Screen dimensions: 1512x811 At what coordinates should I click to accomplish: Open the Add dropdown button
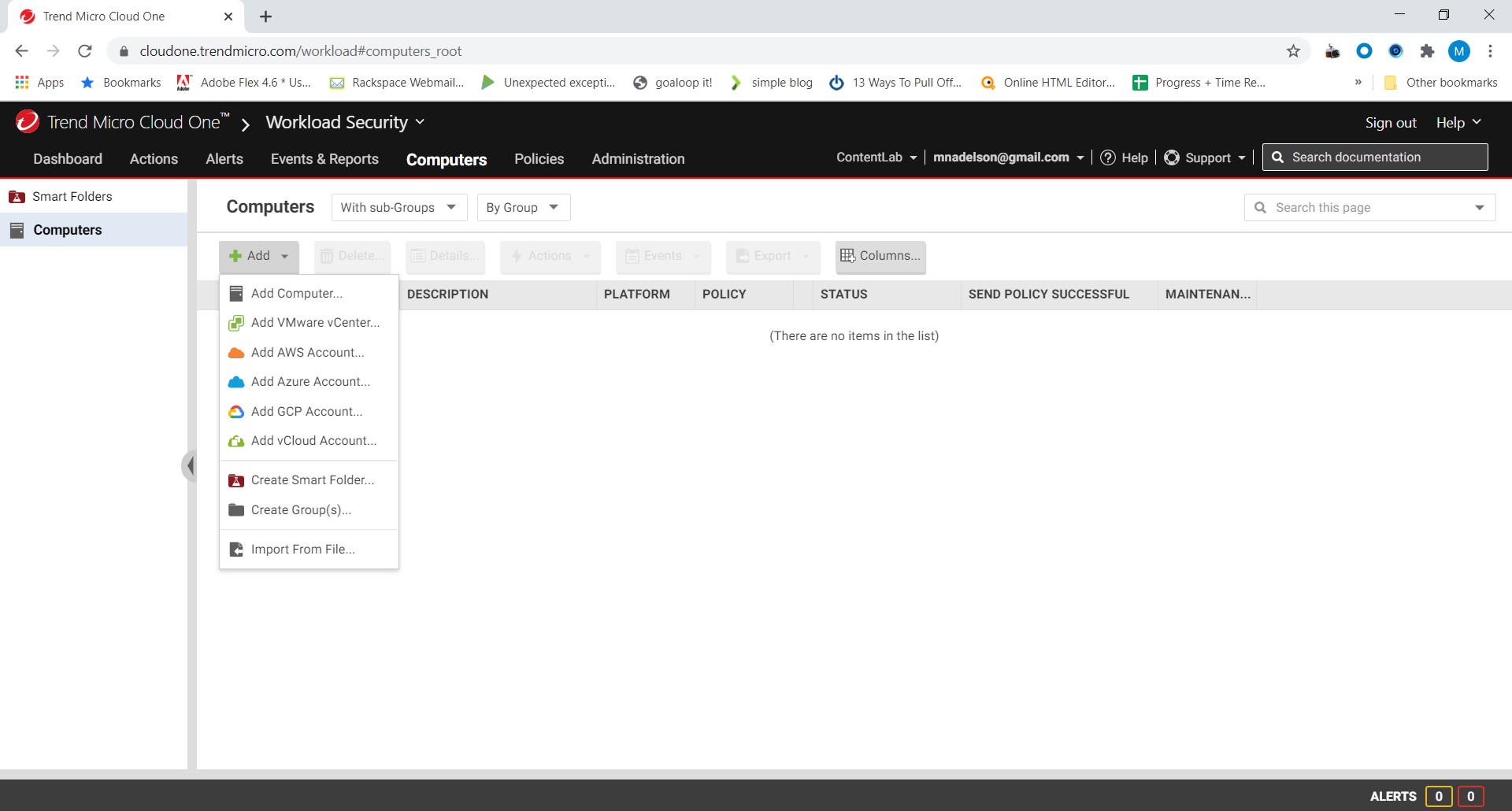pos(258,256)
